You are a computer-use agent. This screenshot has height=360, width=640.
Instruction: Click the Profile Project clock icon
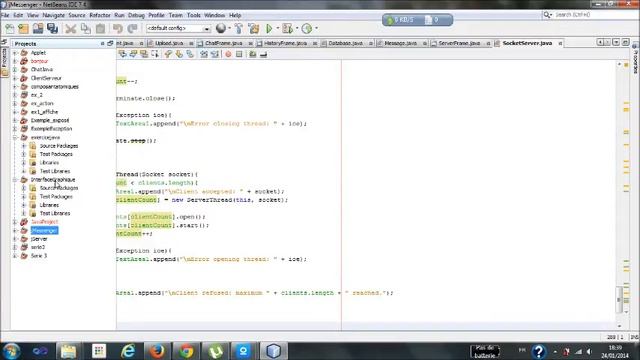tap(307, 28)
